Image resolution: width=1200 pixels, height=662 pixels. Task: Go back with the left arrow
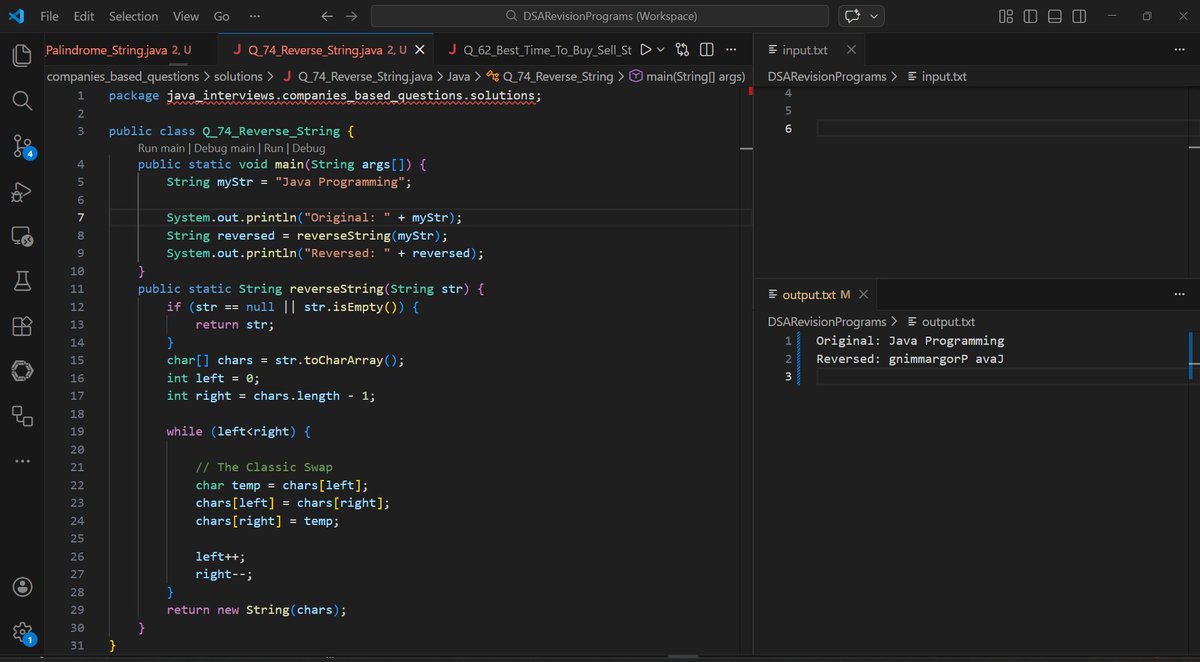pos(327,16)
